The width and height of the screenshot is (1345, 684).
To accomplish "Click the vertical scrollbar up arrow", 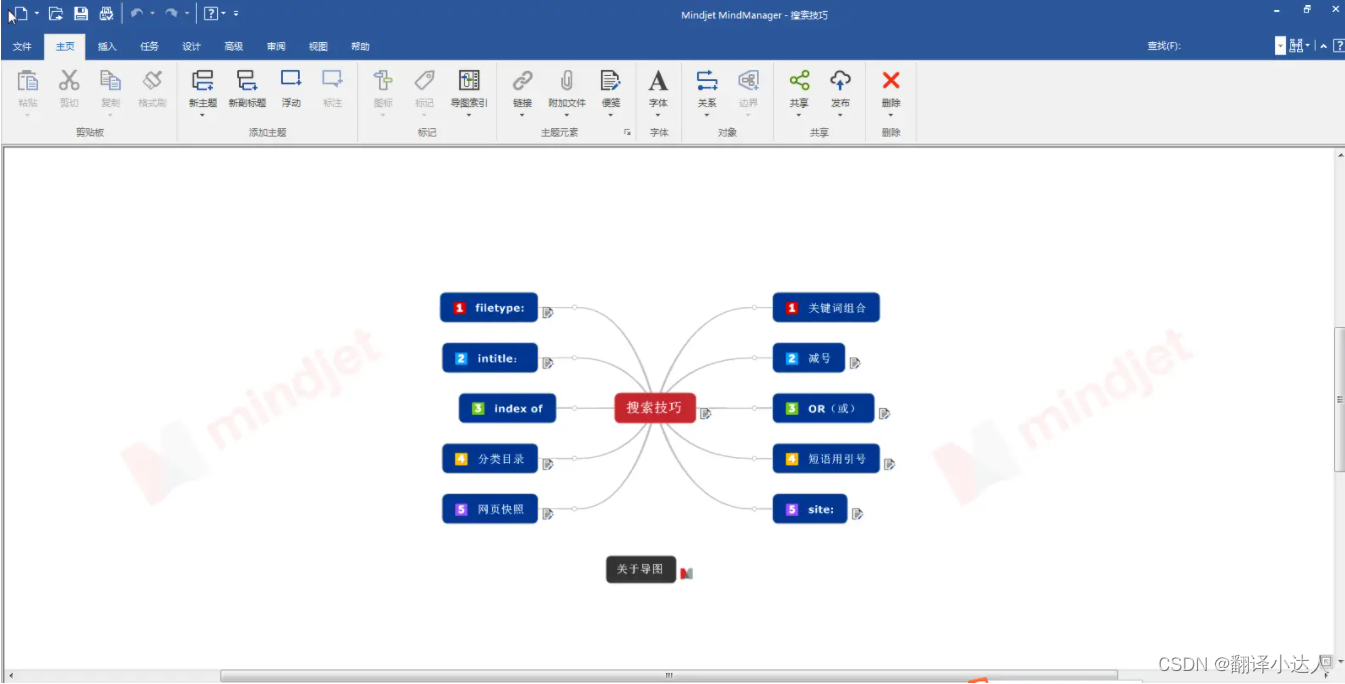I will point(1340,154).
